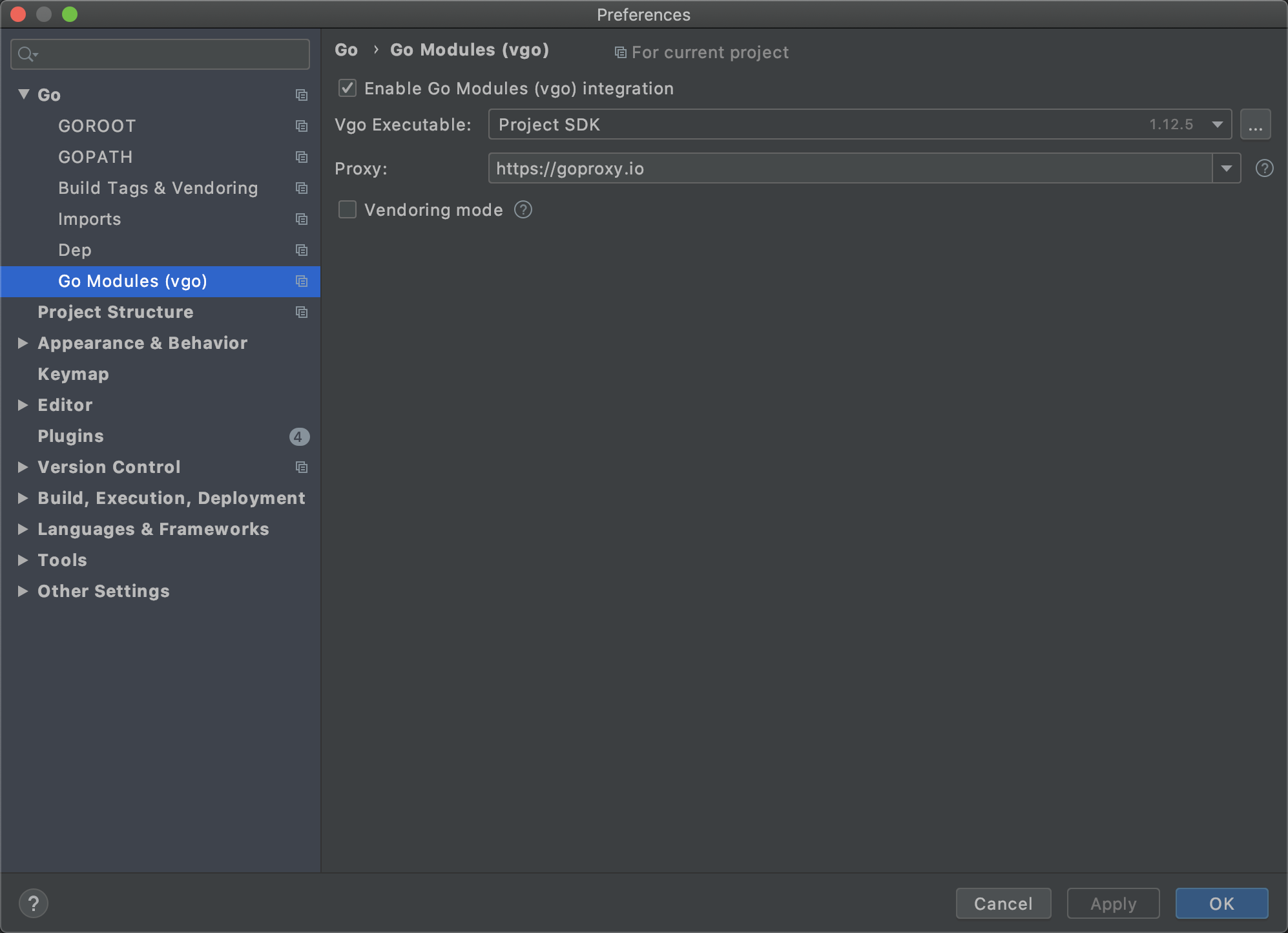This screenshot has width=1288, height=933.
Task: Collapse the Go settings tree node
Action: (x=24, y=94)
